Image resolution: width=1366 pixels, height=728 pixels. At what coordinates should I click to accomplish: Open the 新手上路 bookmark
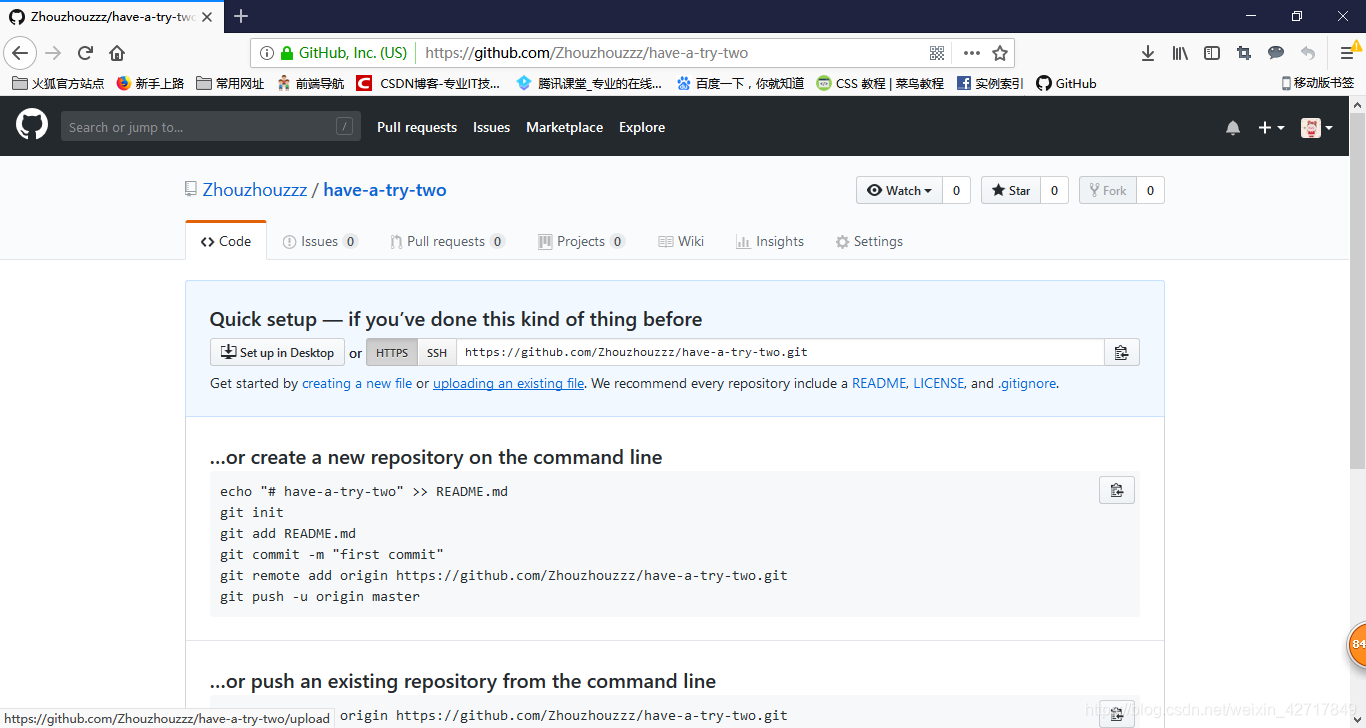click(150, 83)
